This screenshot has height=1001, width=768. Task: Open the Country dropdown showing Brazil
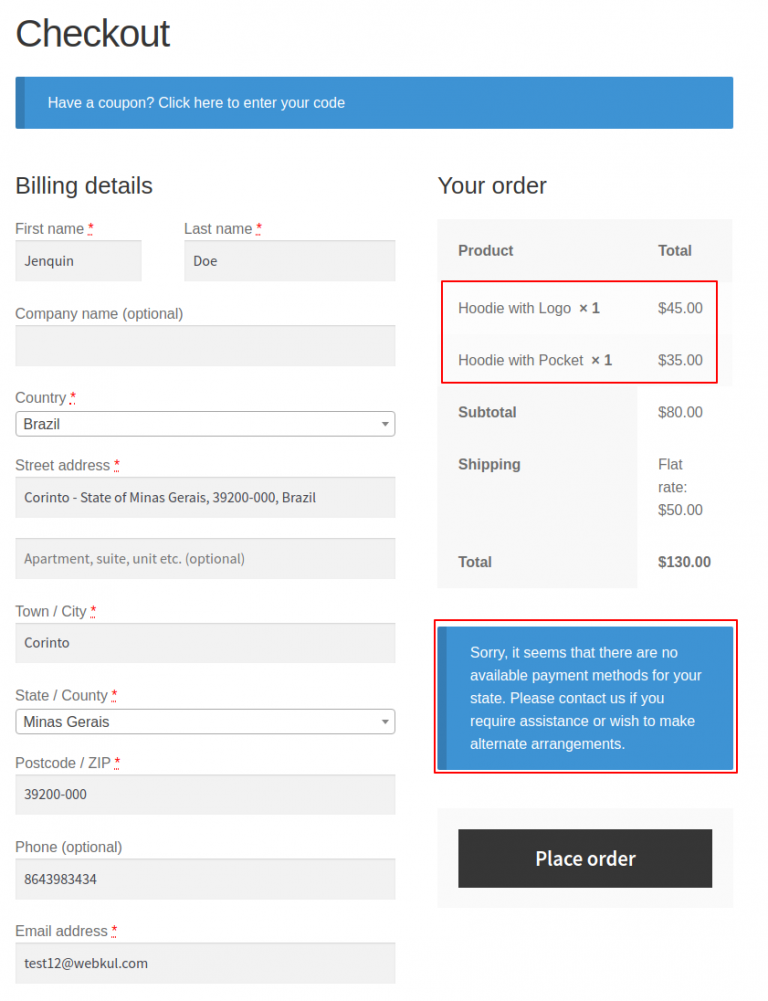tap(205, 424)
